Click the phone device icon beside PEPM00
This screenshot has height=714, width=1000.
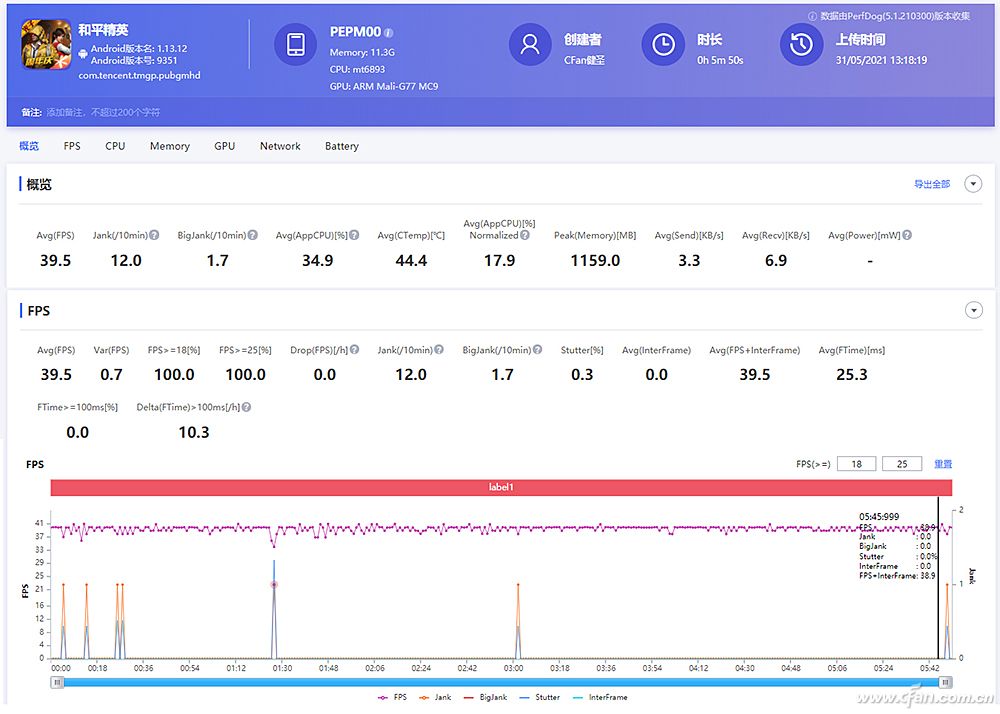(x=296, y=45)
